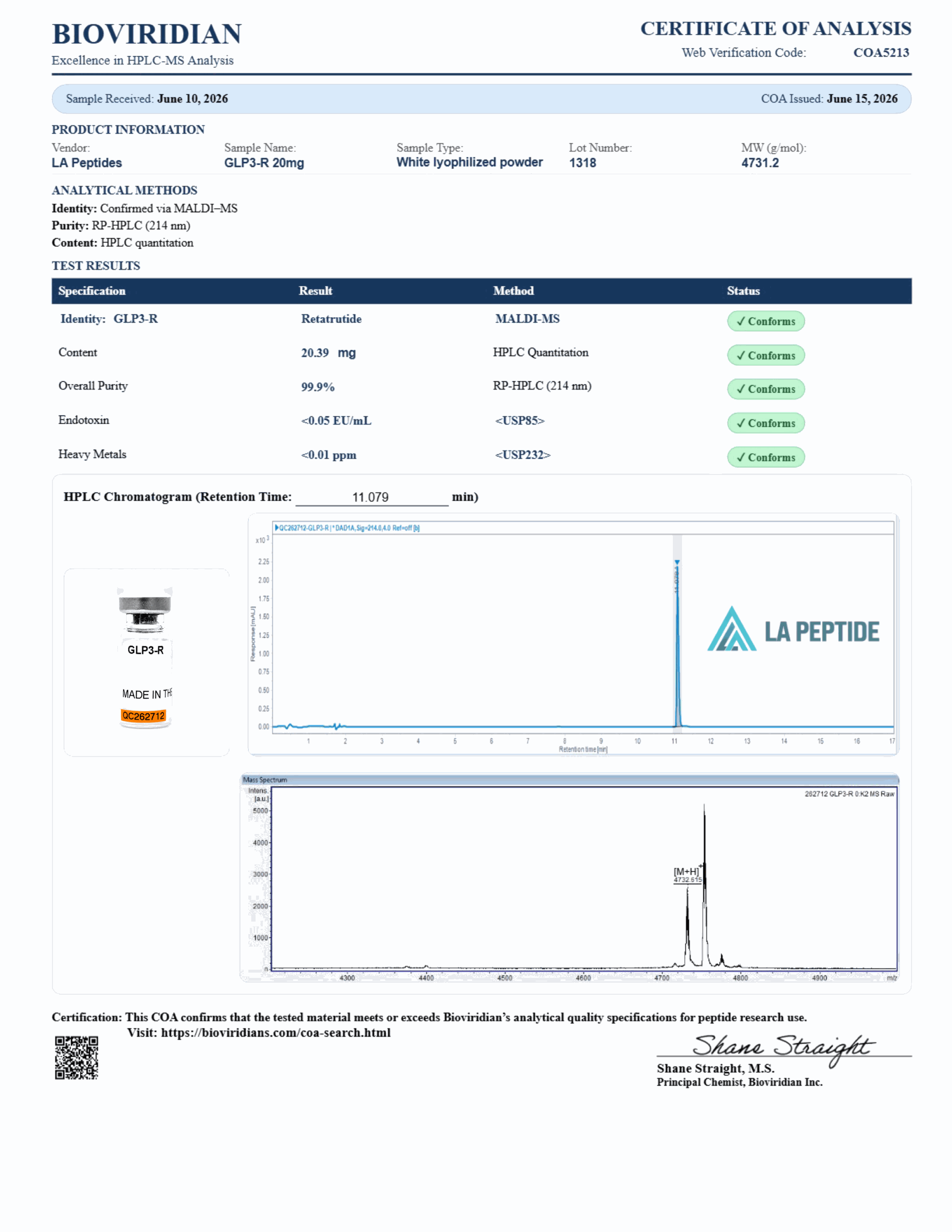Viewport: 952px width, 1232px height.
Task: Select the overall purity result 99.9%
Action: coord(318,387)
